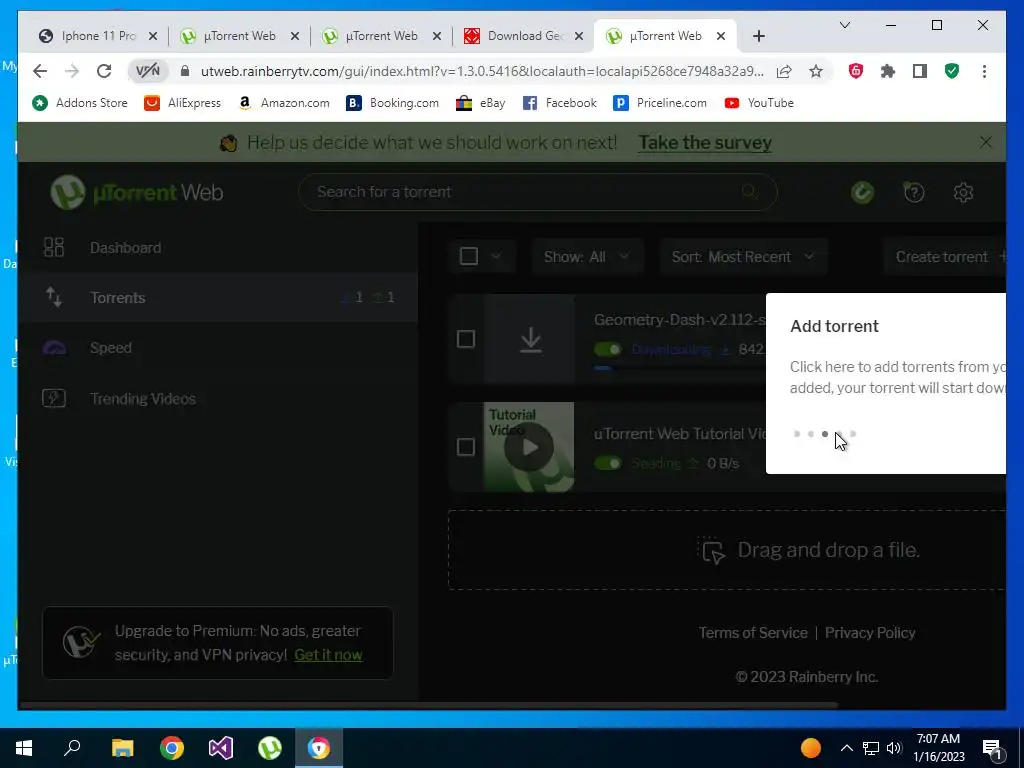The image size is (1024, 768).
Task: Click the volume speaker tray icon
Action: [x=894, y=748]
